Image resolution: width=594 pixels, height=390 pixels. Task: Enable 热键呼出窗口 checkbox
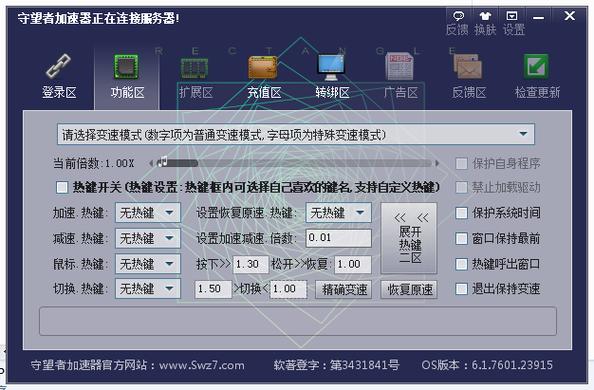point(461,264)
